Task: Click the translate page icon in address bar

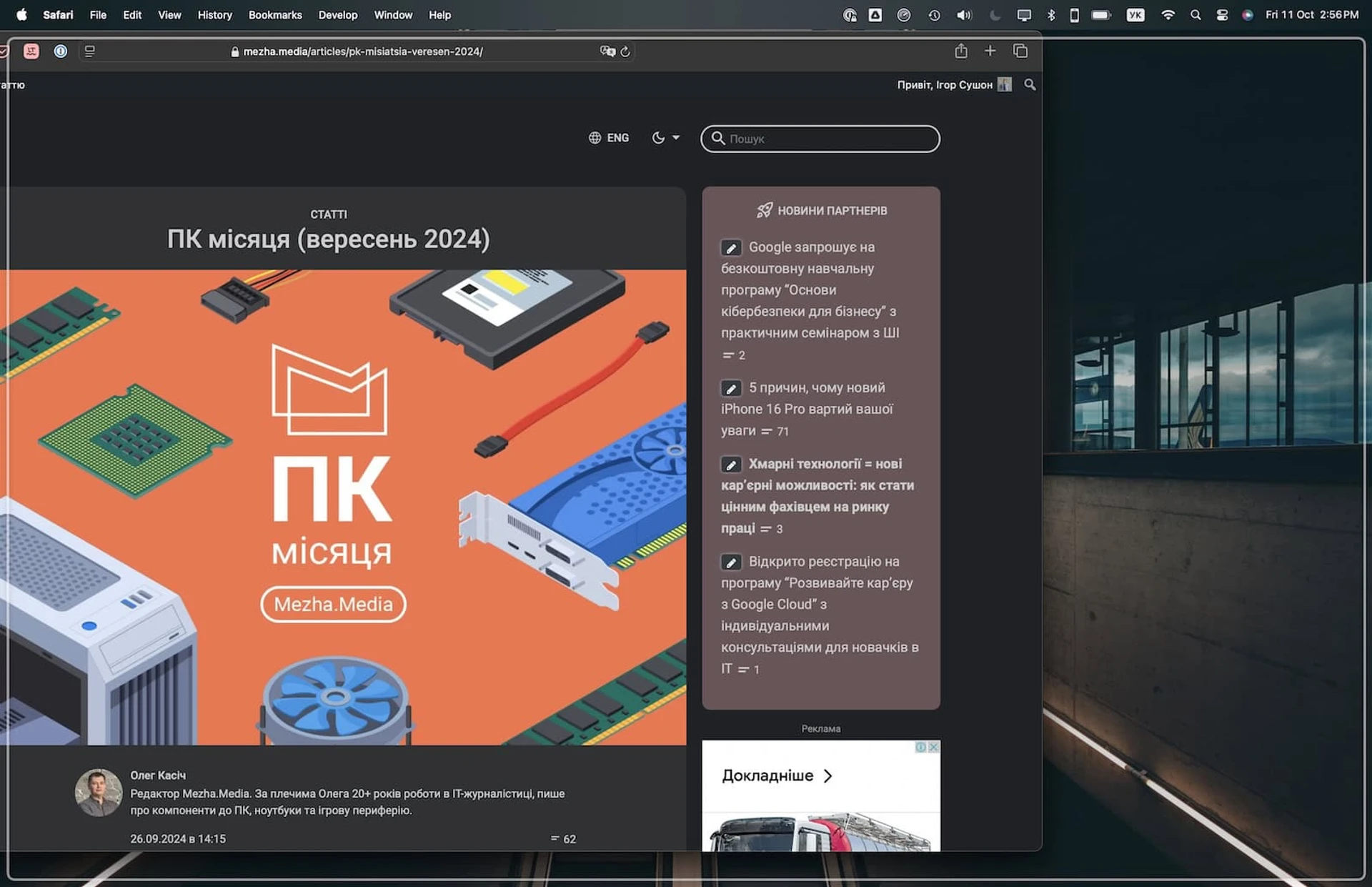Action: (x=607, y=51)
